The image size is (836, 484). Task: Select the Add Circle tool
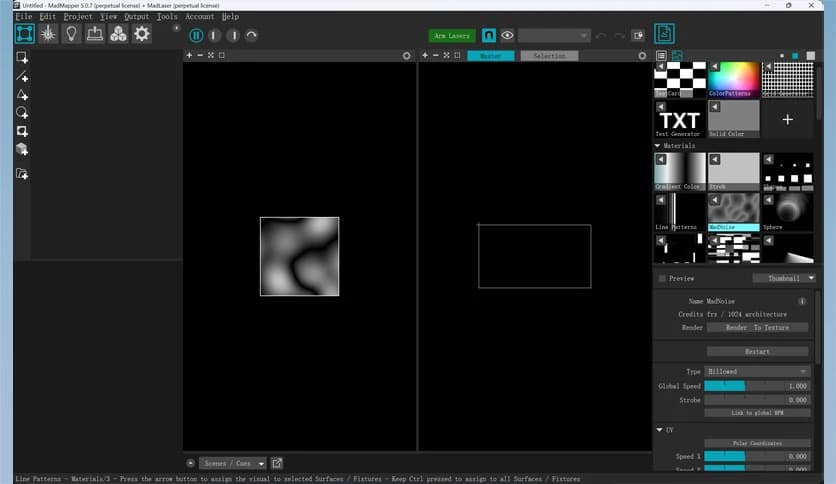(x=22, y=113)
